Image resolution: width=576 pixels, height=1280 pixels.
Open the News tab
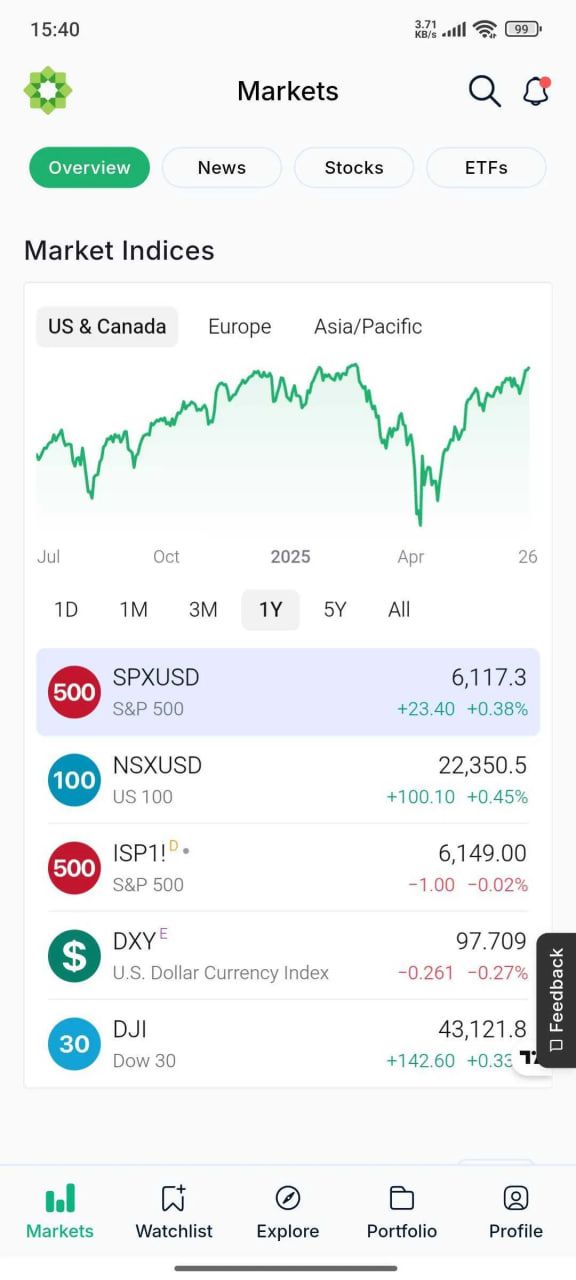tap(222, 168)
